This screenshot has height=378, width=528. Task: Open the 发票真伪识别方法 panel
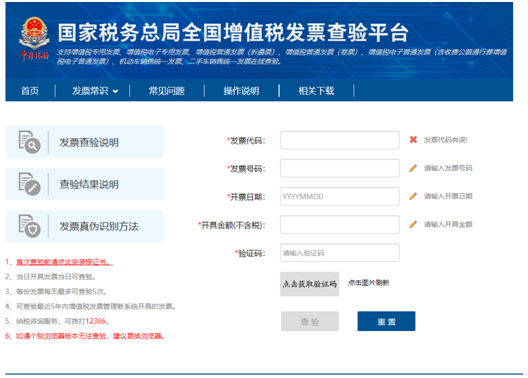tap(85, 226)
